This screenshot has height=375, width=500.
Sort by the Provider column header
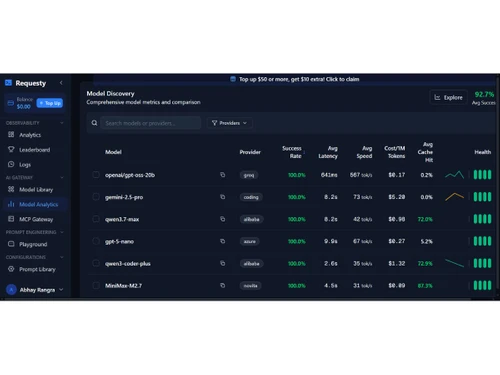point(250,152)
